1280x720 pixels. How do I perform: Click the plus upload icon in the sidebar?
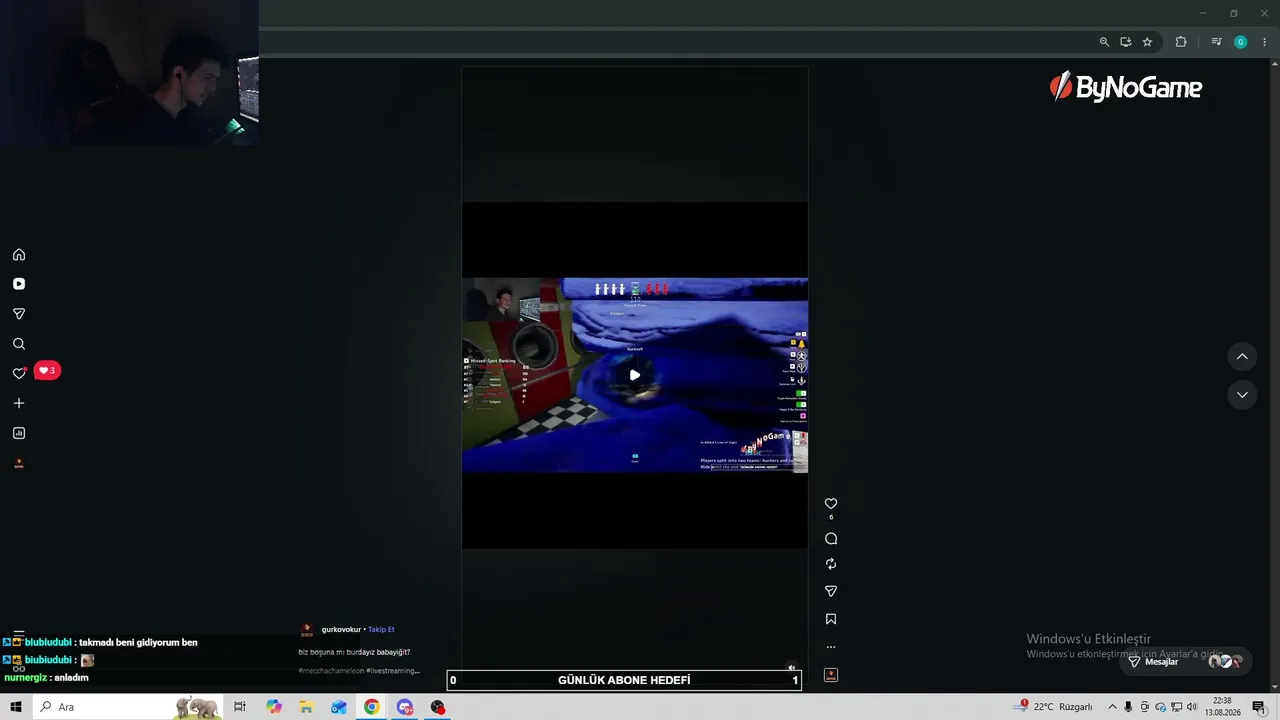19,403
